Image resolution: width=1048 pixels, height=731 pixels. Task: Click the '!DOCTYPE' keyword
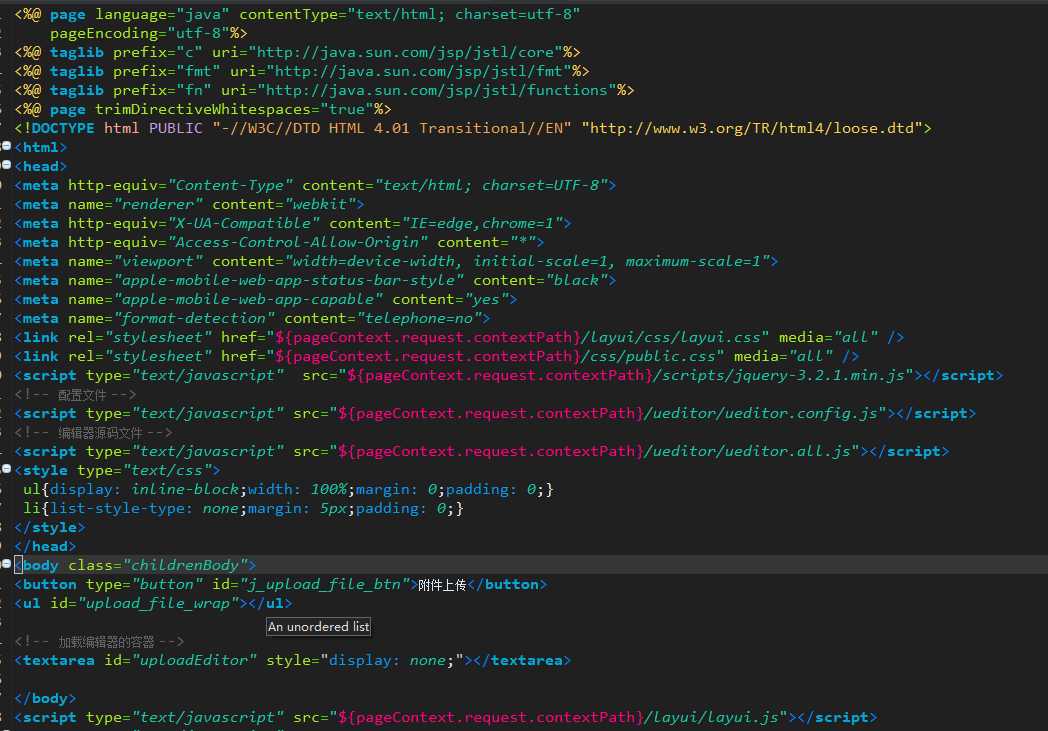point(58,128)
